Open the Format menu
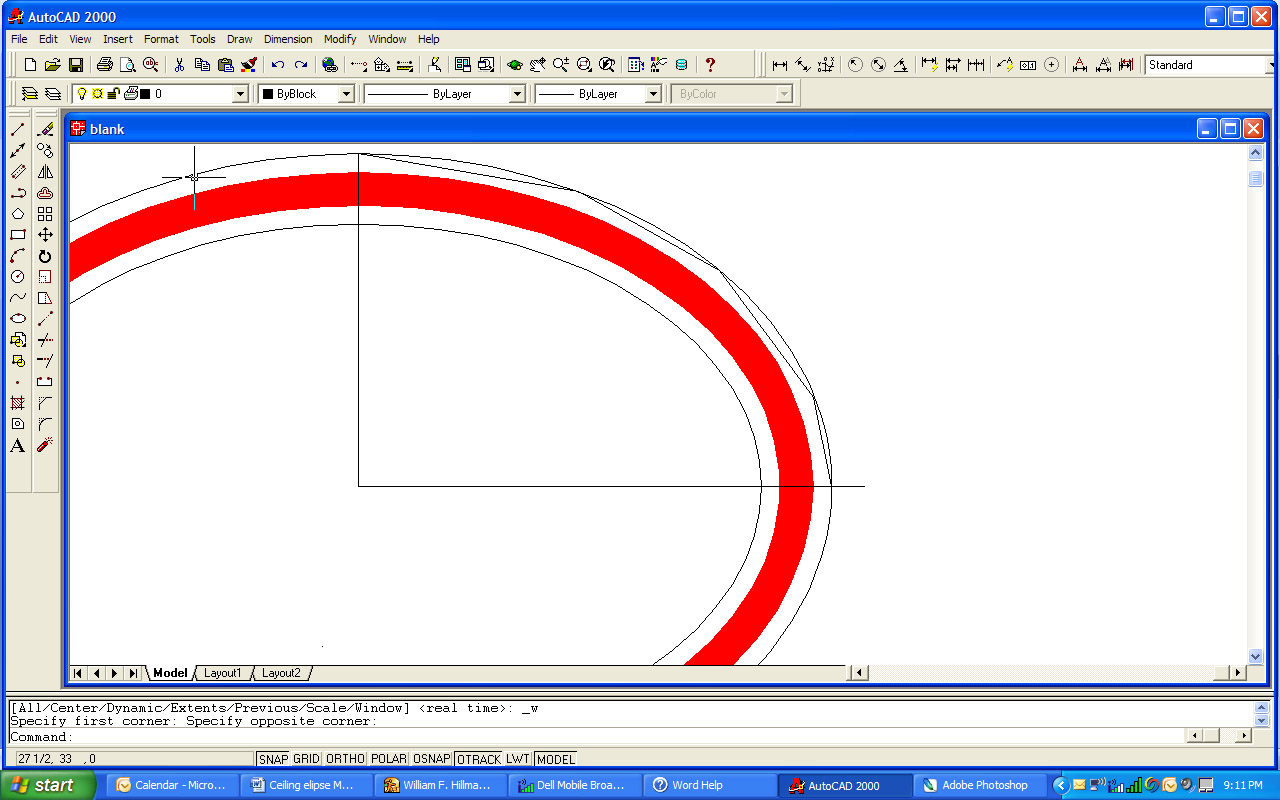Viewport: 1280px width, 800px height. pyautogui.click(x=161, y=39)
